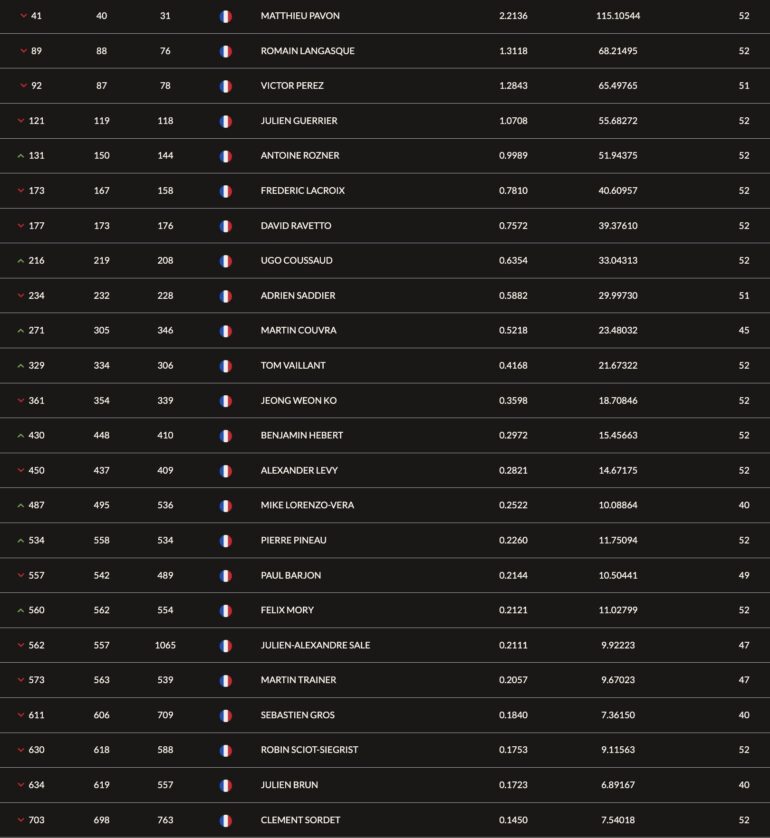
Task: Click the flag icon next to Victor Perez
Action: coord(225,87)
